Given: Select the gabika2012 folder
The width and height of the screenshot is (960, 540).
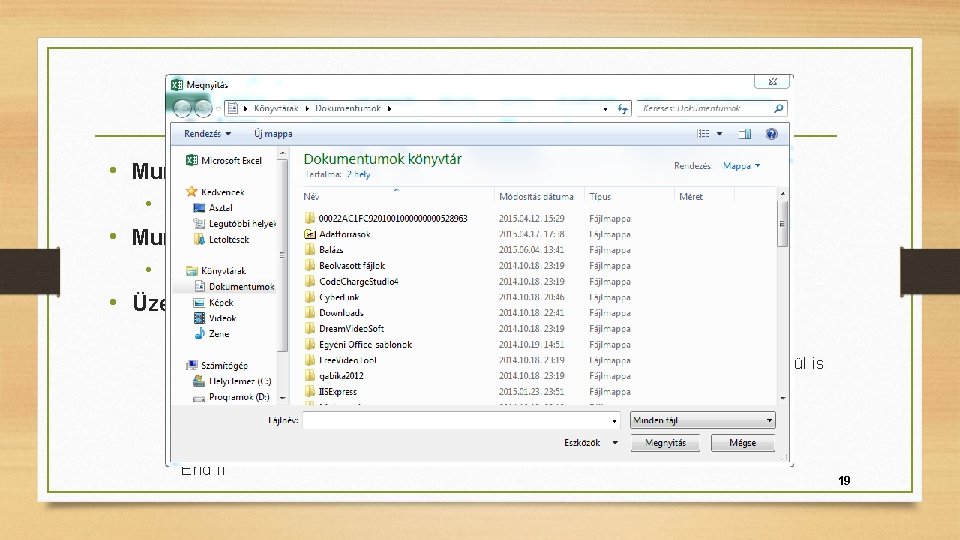Looking at the screenshot, I should click(334, 376).
